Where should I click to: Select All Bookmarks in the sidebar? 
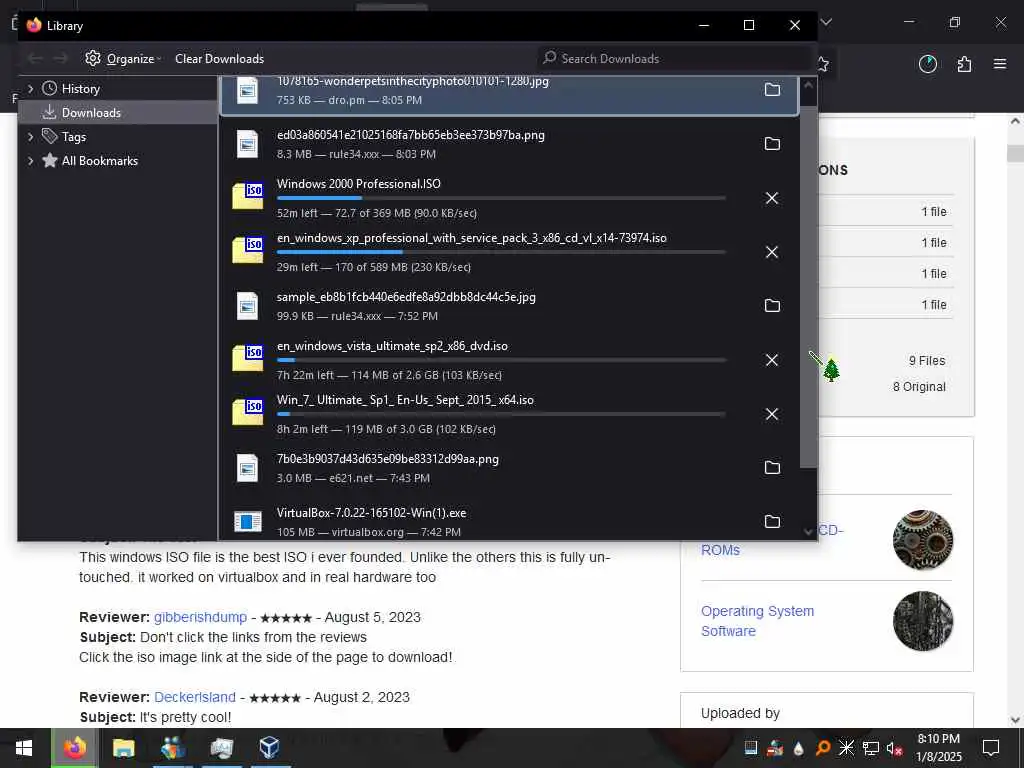pyautogui.click(x=100, y=161)
